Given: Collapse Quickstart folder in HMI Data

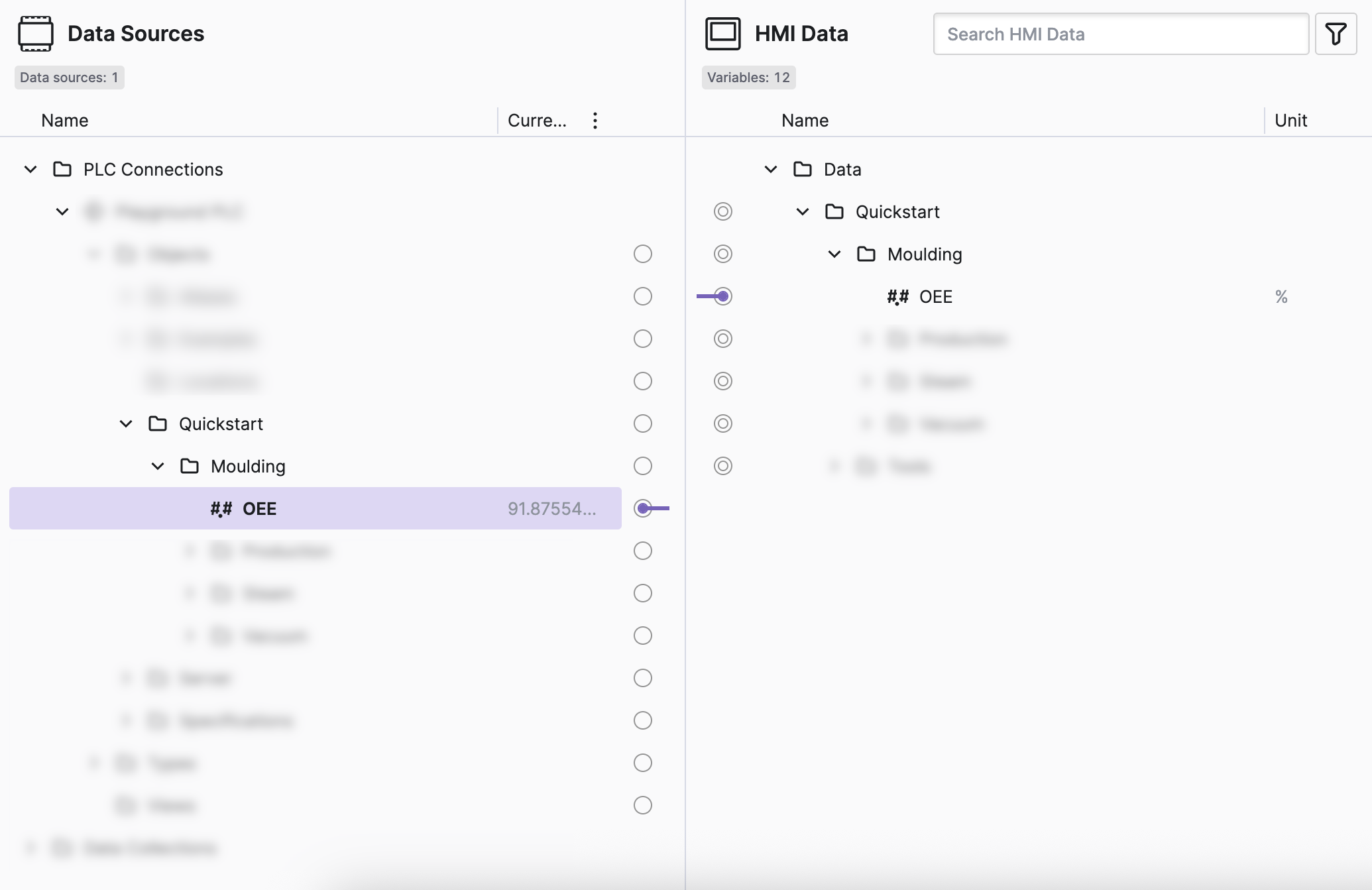Looking at the screenshot, I should 803,212.
